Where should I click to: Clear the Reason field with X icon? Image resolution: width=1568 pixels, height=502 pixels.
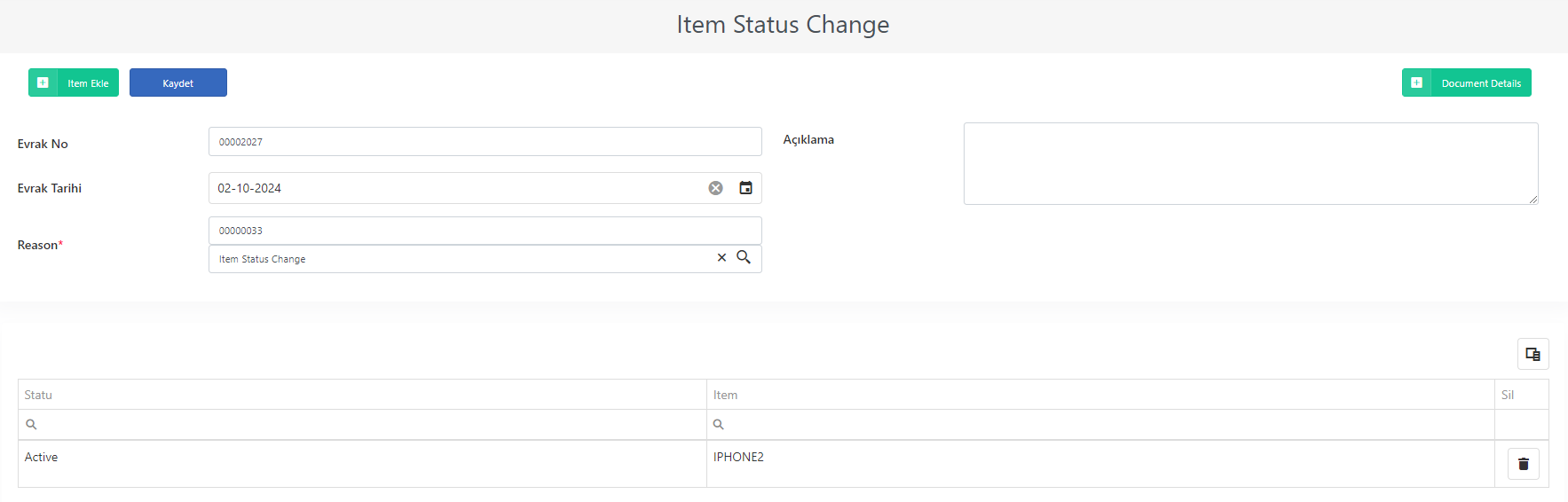click(x=721, y=258)
